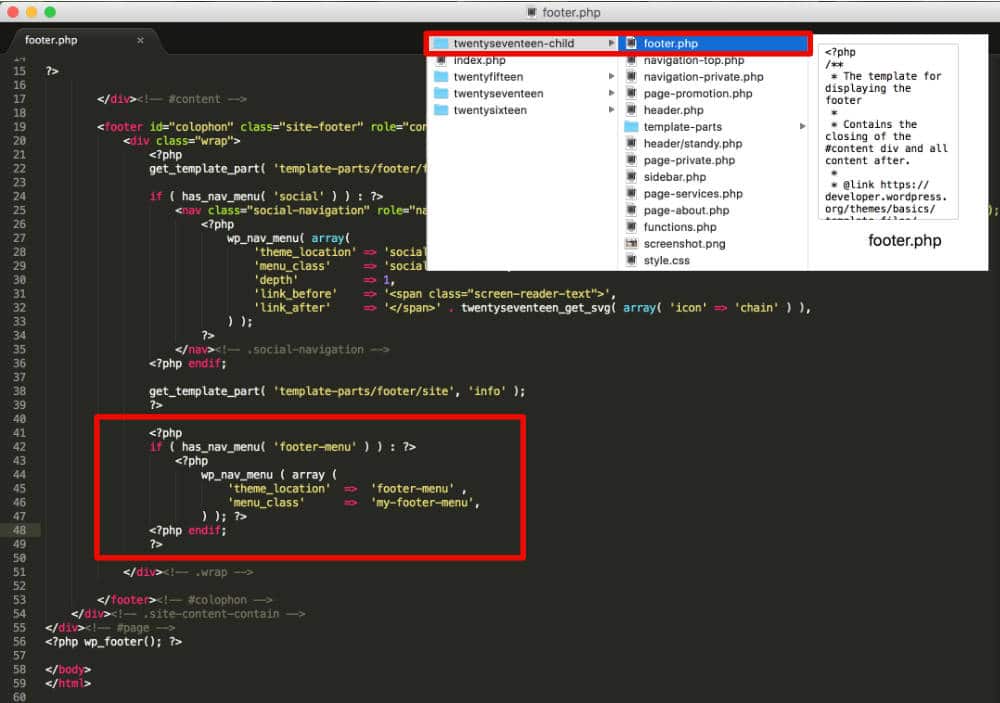Click the footer.php file icon in the list
The image size is (1000, 703).
(632, 43)
